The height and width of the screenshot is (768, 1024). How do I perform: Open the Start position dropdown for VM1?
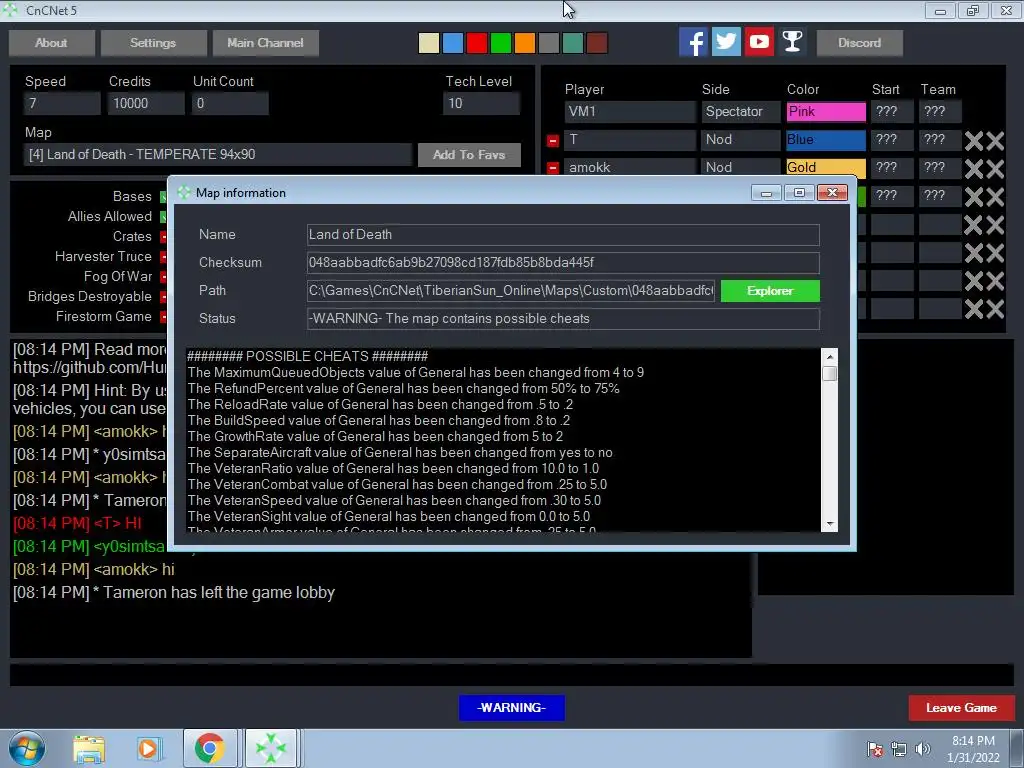point(892,112)
